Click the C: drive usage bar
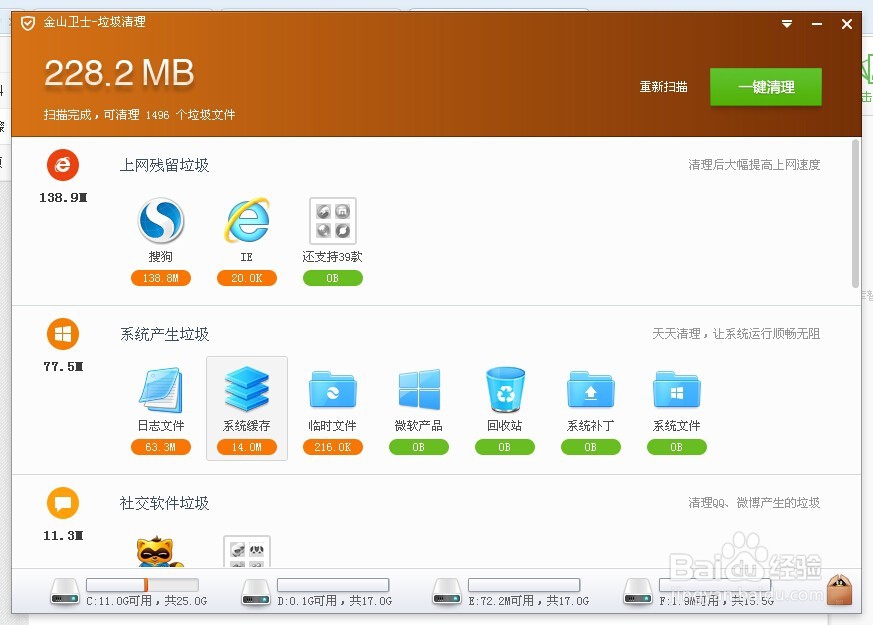 point(143,584)
